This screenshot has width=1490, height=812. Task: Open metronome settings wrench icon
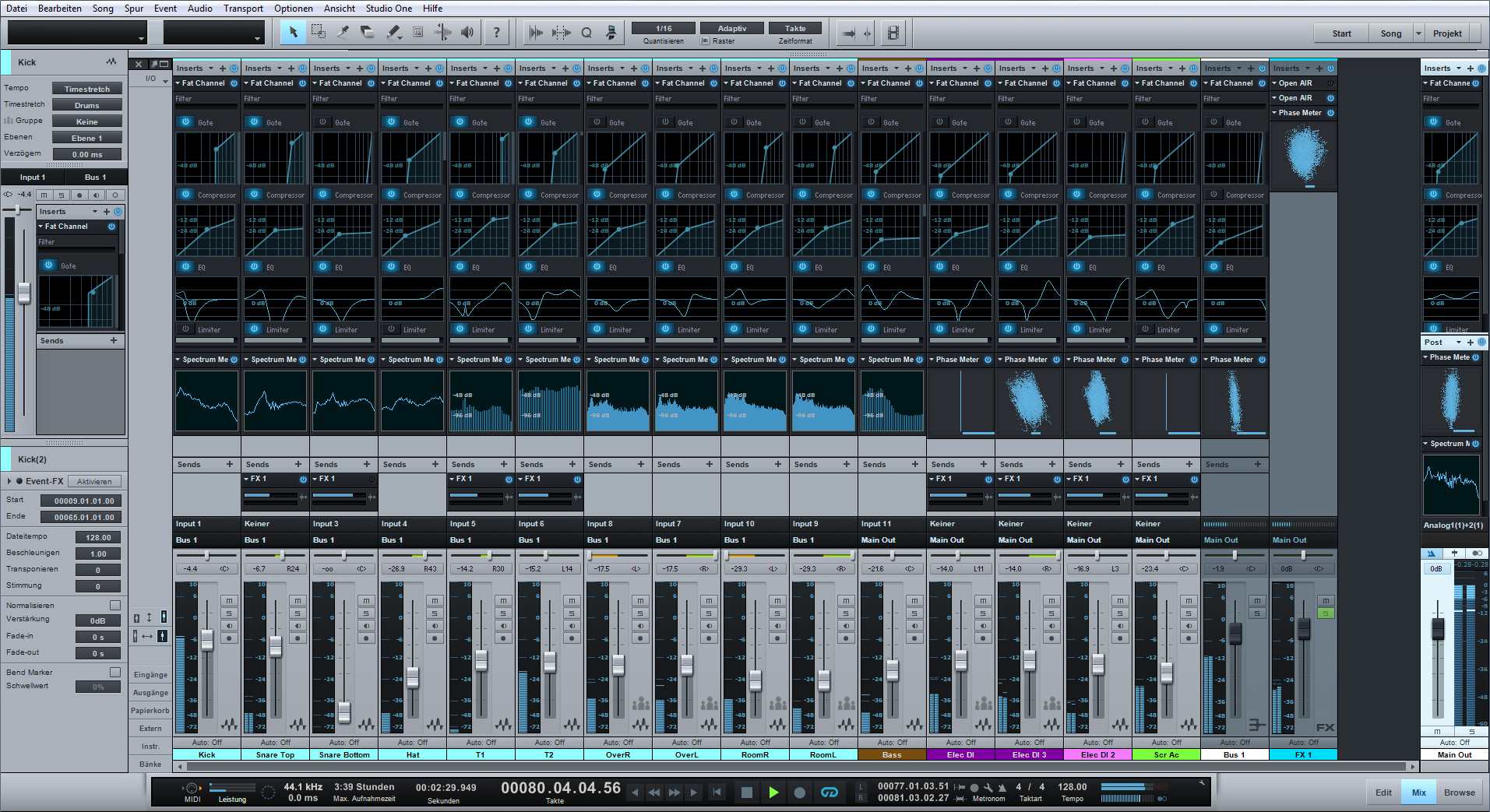(x=988, y=787)
